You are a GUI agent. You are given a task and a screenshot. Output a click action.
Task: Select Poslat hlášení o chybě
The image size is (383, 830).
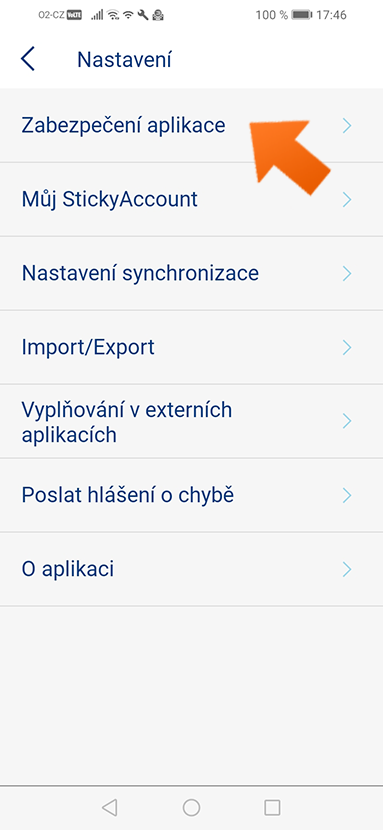[192, 495]
